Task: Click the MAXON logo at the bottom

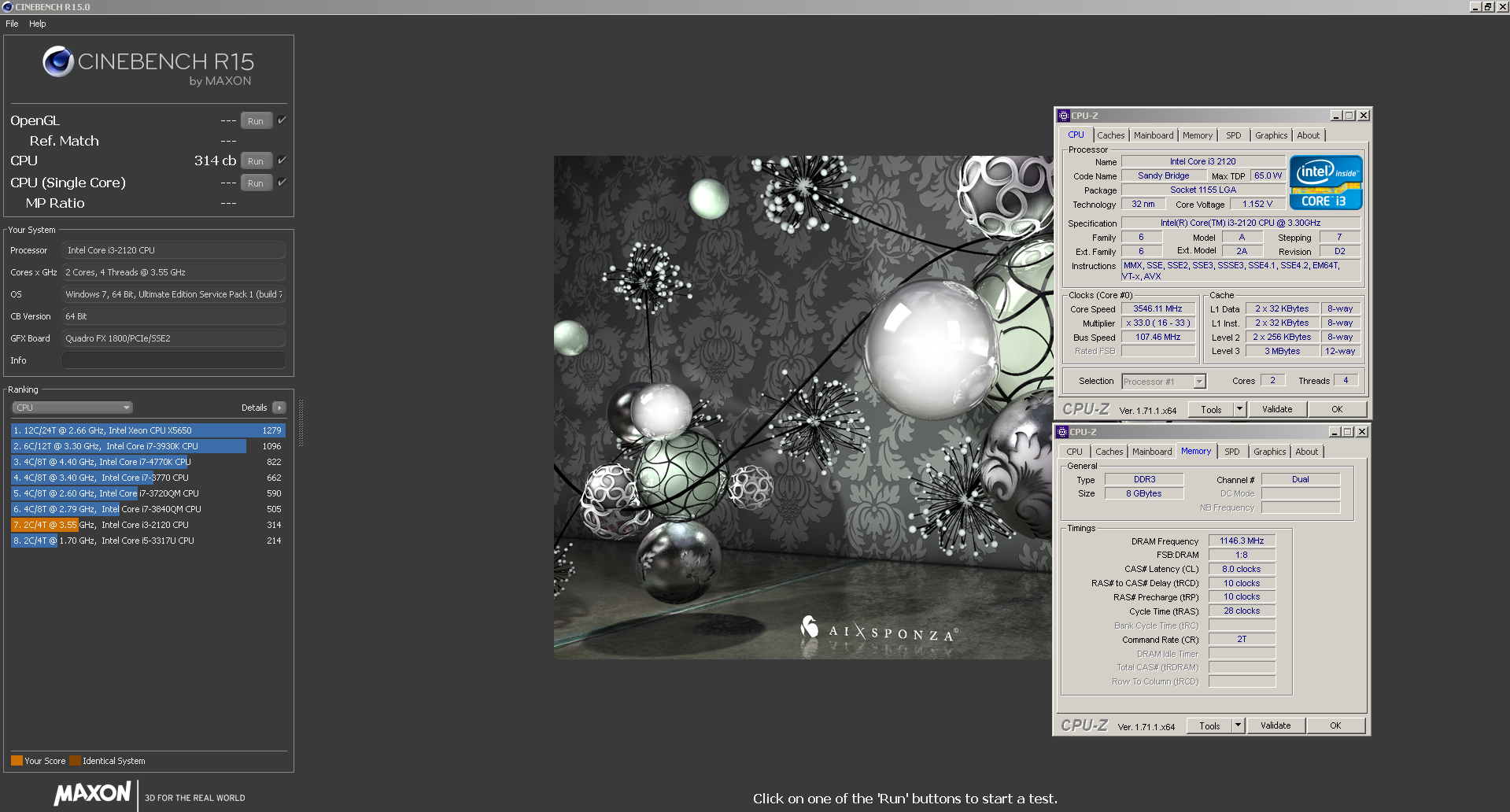Action: 92,793
